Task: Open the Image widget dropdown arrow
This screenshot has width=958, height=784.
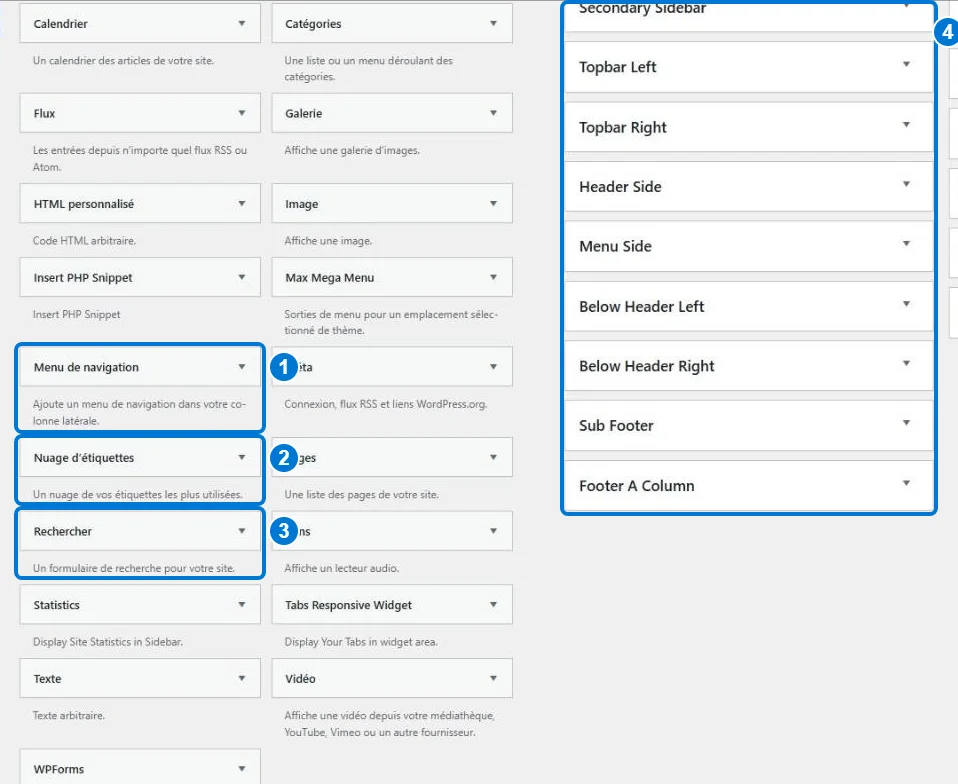Action: tap(493, 203)
